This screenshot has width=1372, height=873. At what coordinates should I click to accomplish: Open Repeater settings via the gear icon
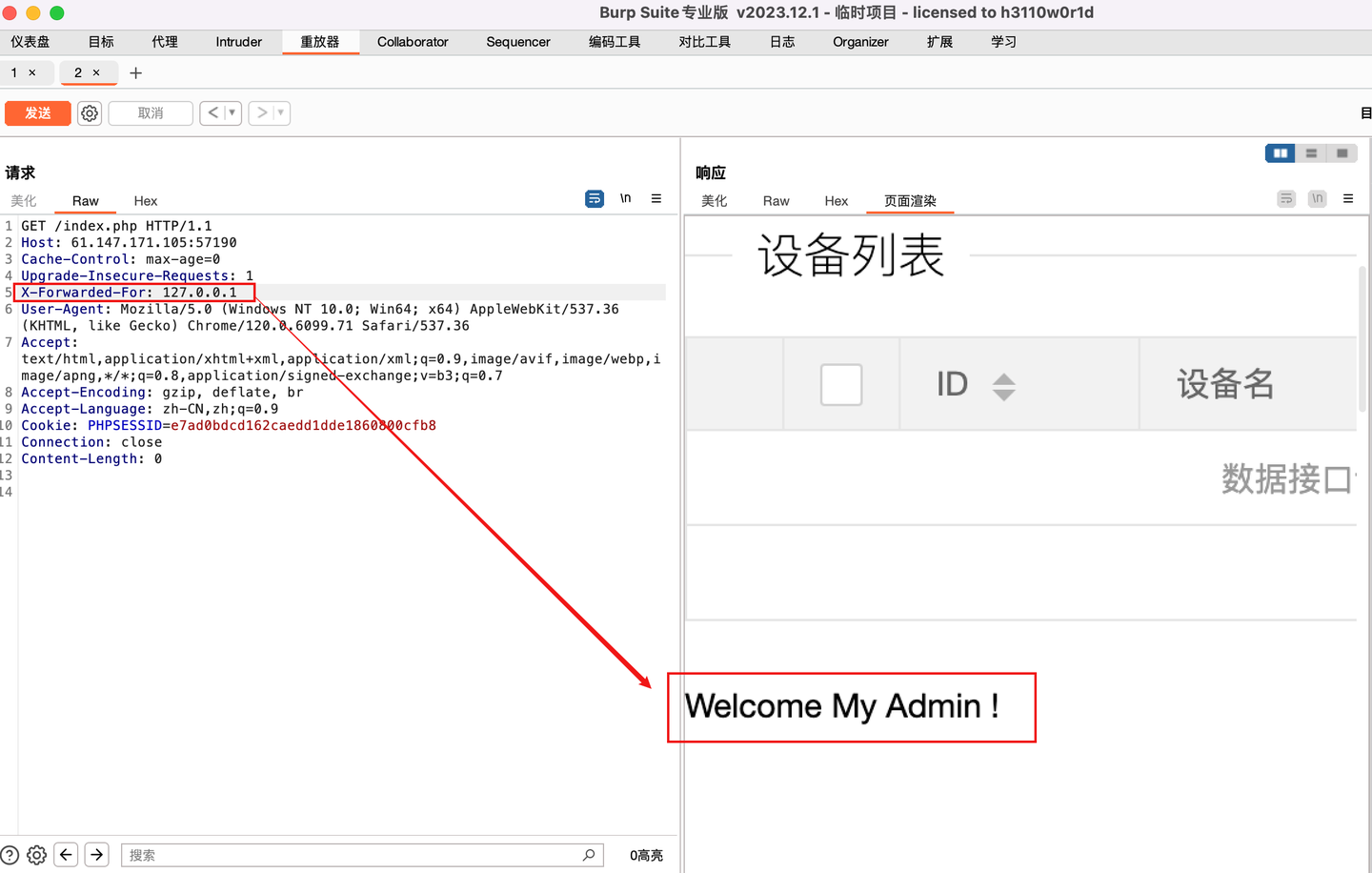(89, 112)
